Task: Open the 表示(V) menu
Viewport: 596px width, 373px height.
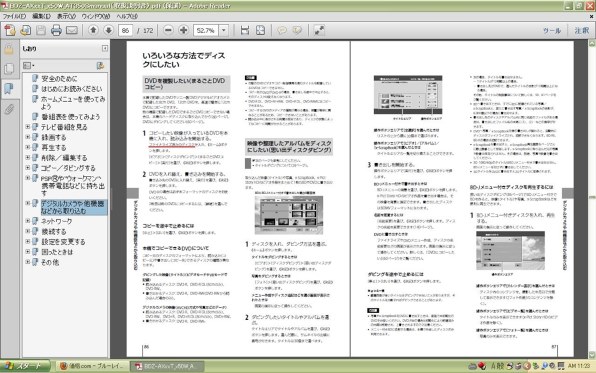Action: tap(66, 16)
